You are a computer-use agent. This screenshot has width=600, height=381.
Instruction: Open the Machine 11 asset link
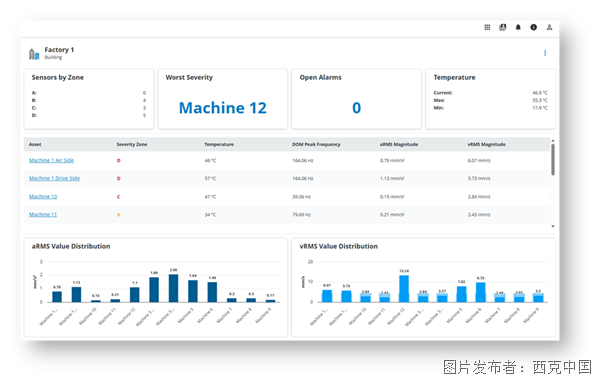pyautogui.click(x=43, y=214)
